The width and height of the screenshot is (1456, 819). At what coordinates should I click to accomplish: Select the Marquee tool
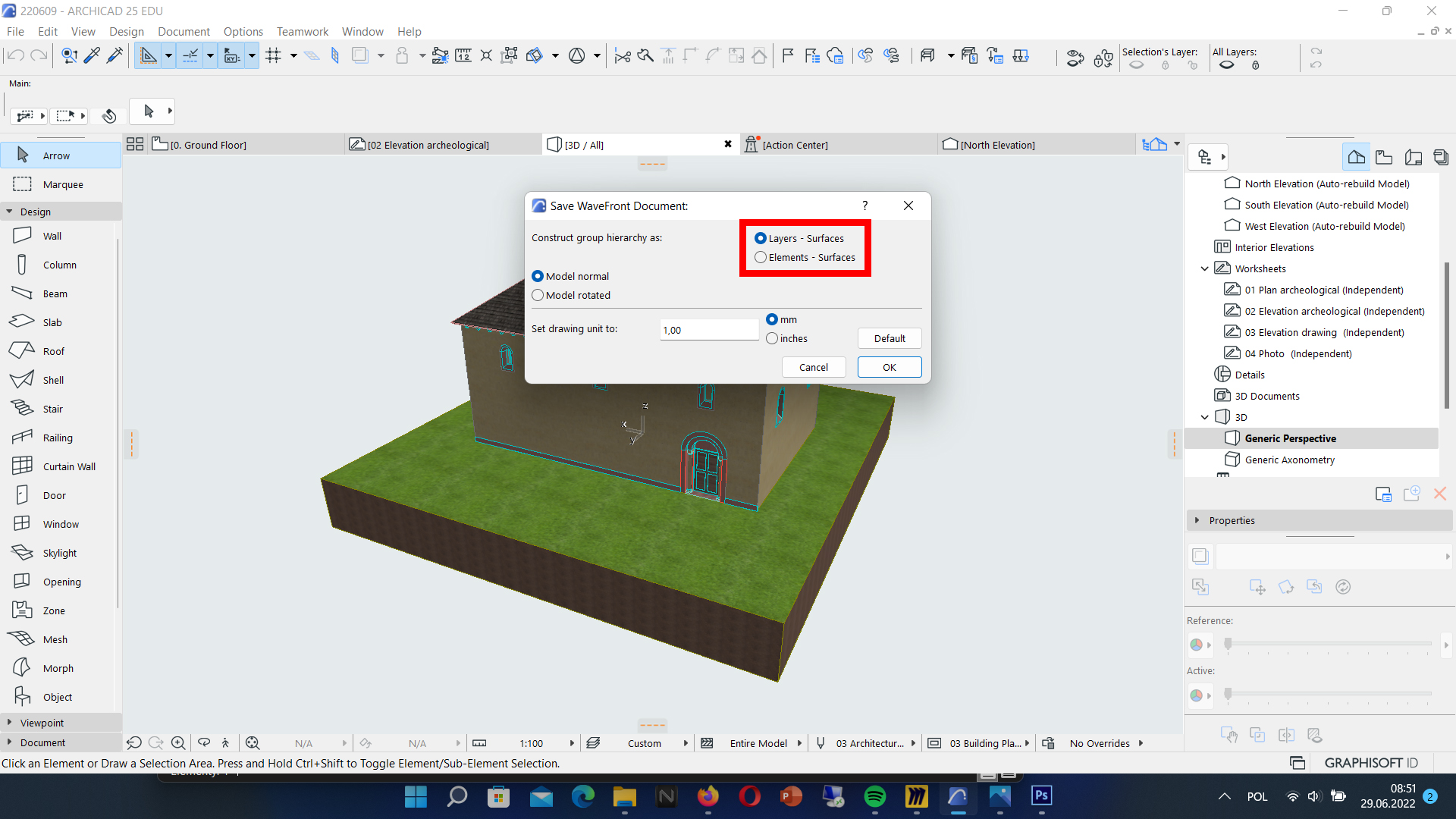61,184
